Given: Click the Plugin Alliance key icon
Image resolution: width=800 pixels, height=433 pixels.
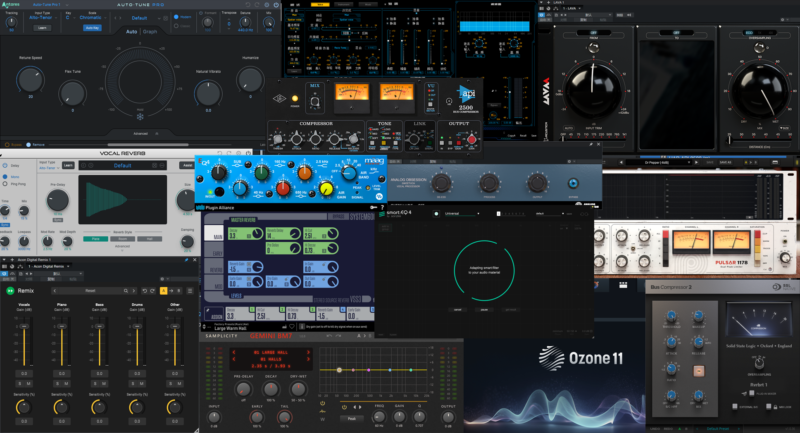Looking at the screenshot, I should click(371, 206).
